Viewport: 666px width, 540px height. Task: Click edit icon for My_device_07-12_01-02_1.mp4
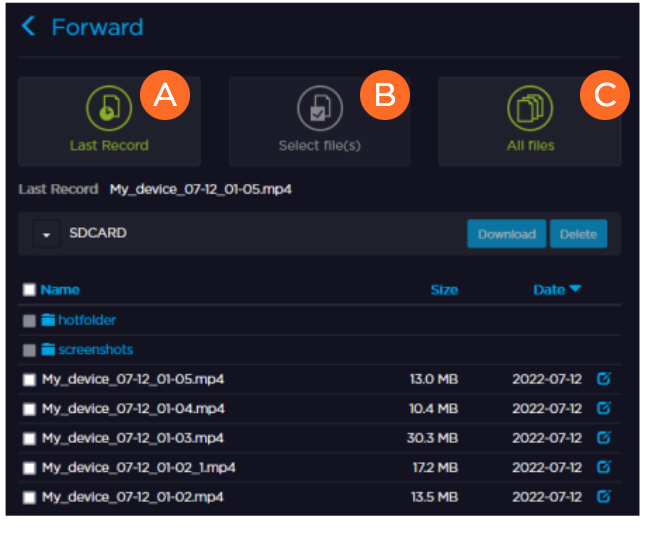pos(603,466)
